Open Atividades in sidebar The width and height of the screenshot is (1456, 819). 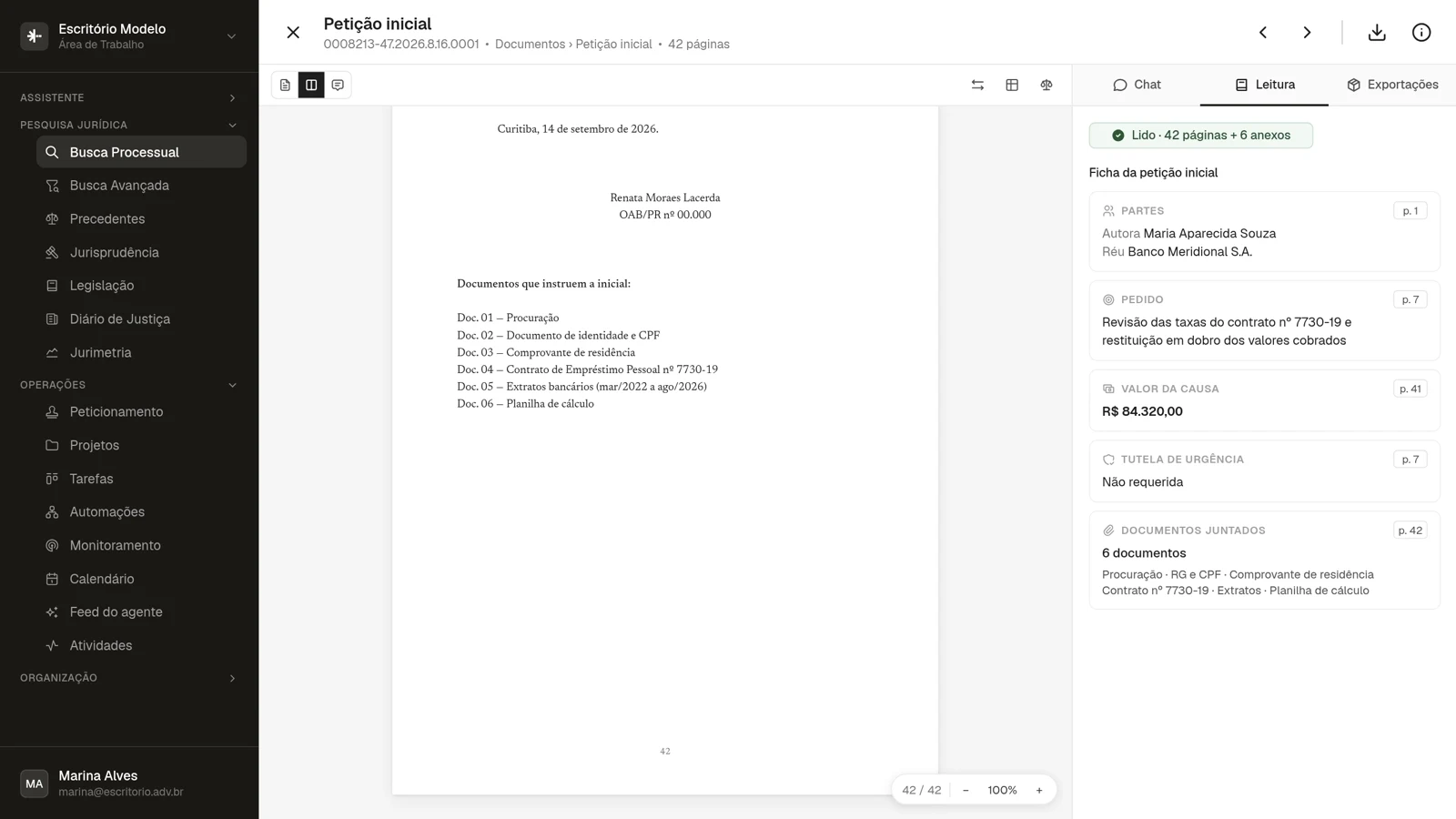click(x=141, y=645)
